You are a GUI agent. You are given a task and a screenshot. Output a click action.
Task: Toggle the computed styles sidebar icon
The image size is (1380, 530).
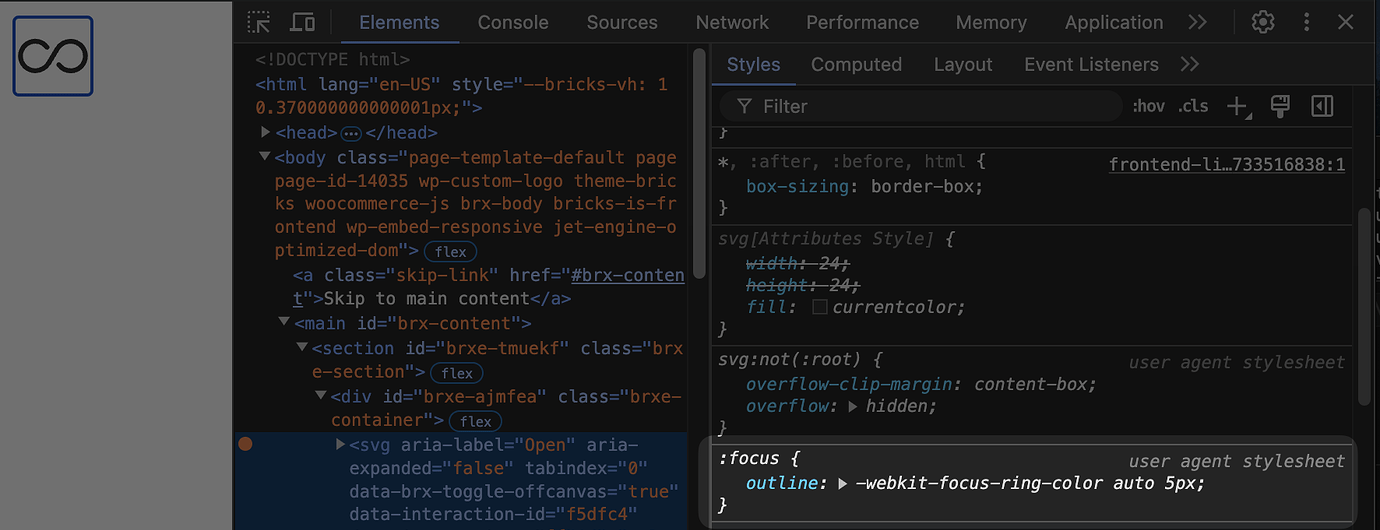coord(1322,106)
